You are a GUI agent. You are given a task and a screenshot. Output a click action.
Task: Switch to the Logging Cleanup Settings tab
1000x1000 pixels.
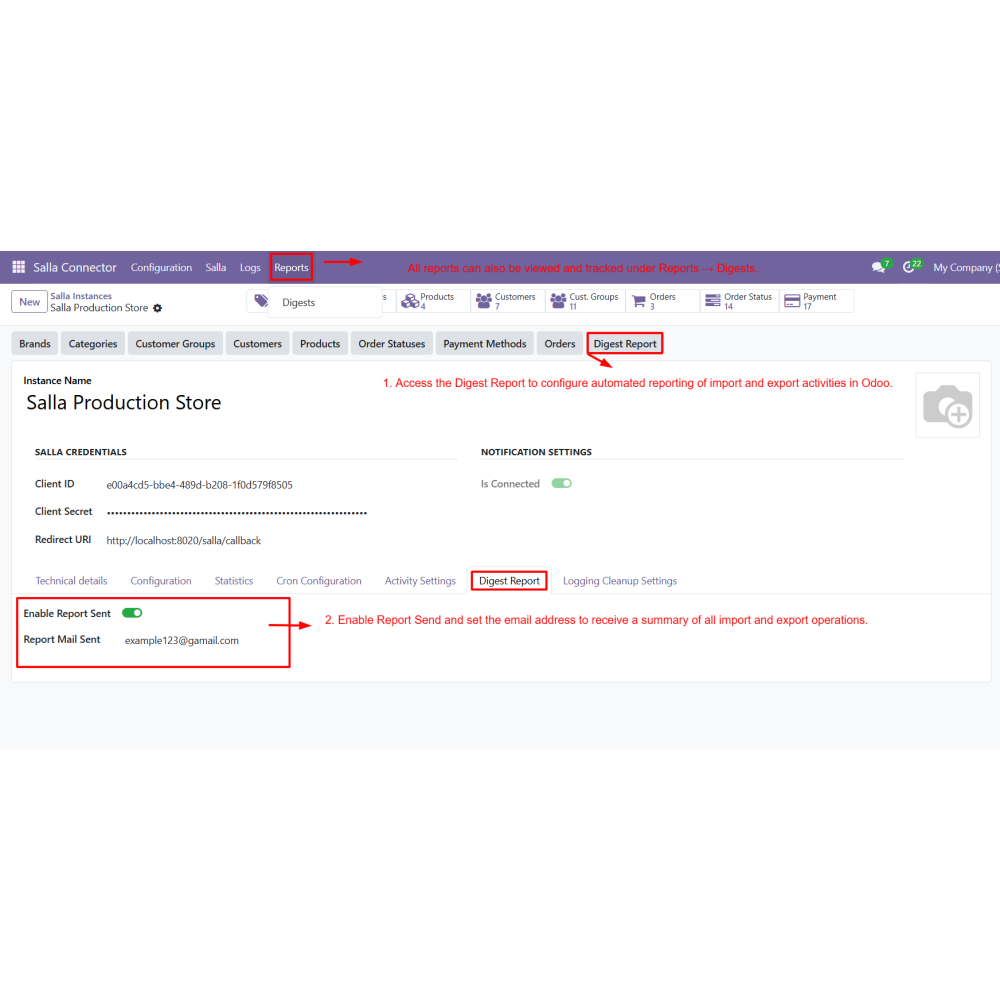point(620,581)
